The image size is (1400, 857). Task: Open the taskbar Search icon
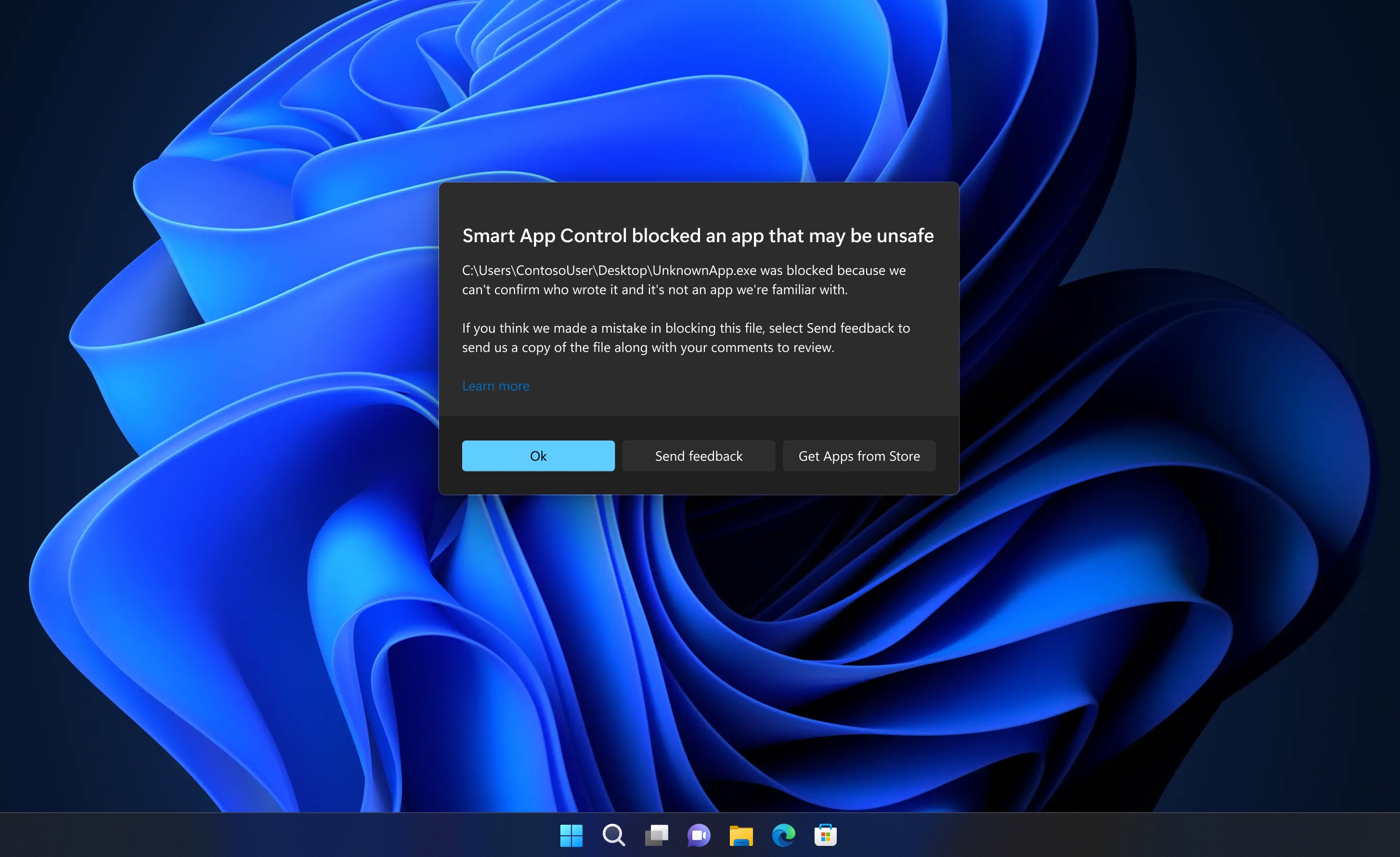pos(614,835)
